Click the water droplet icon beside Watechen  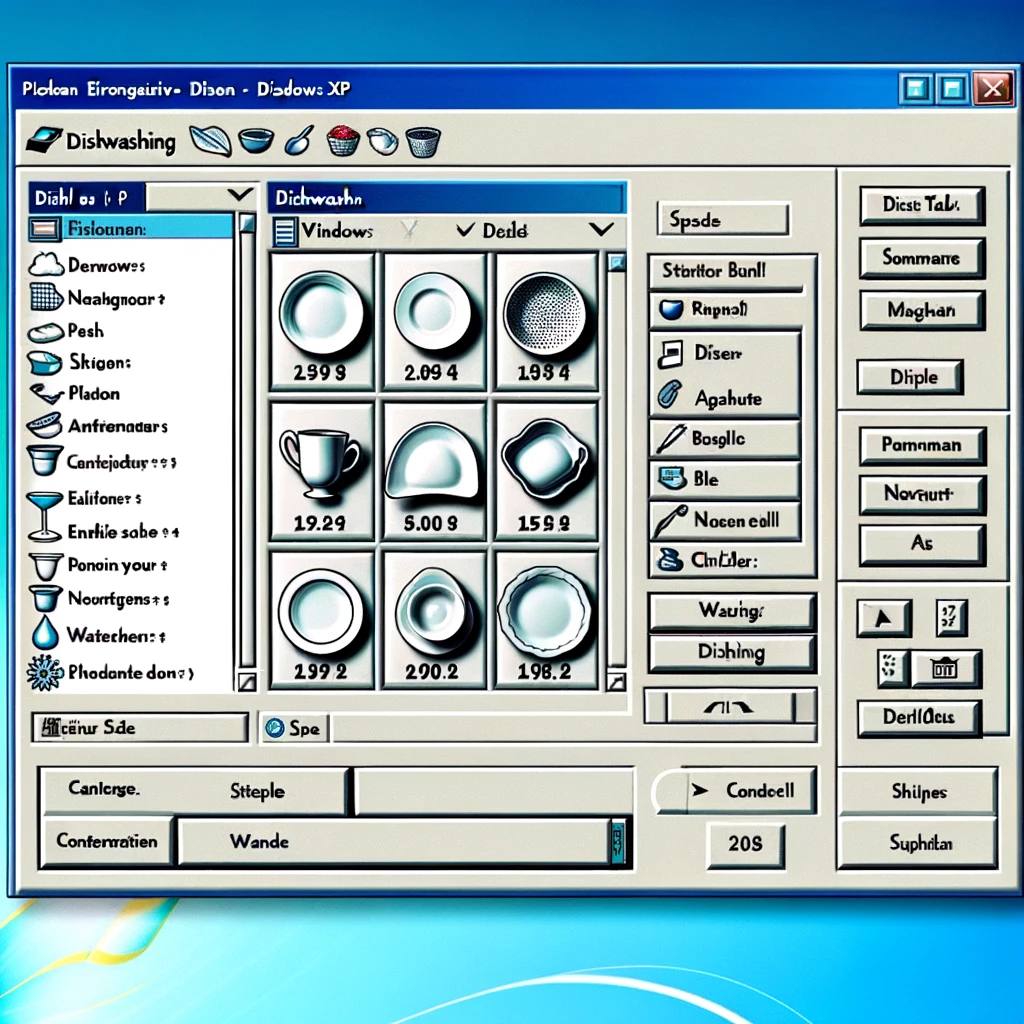point(44,633)
